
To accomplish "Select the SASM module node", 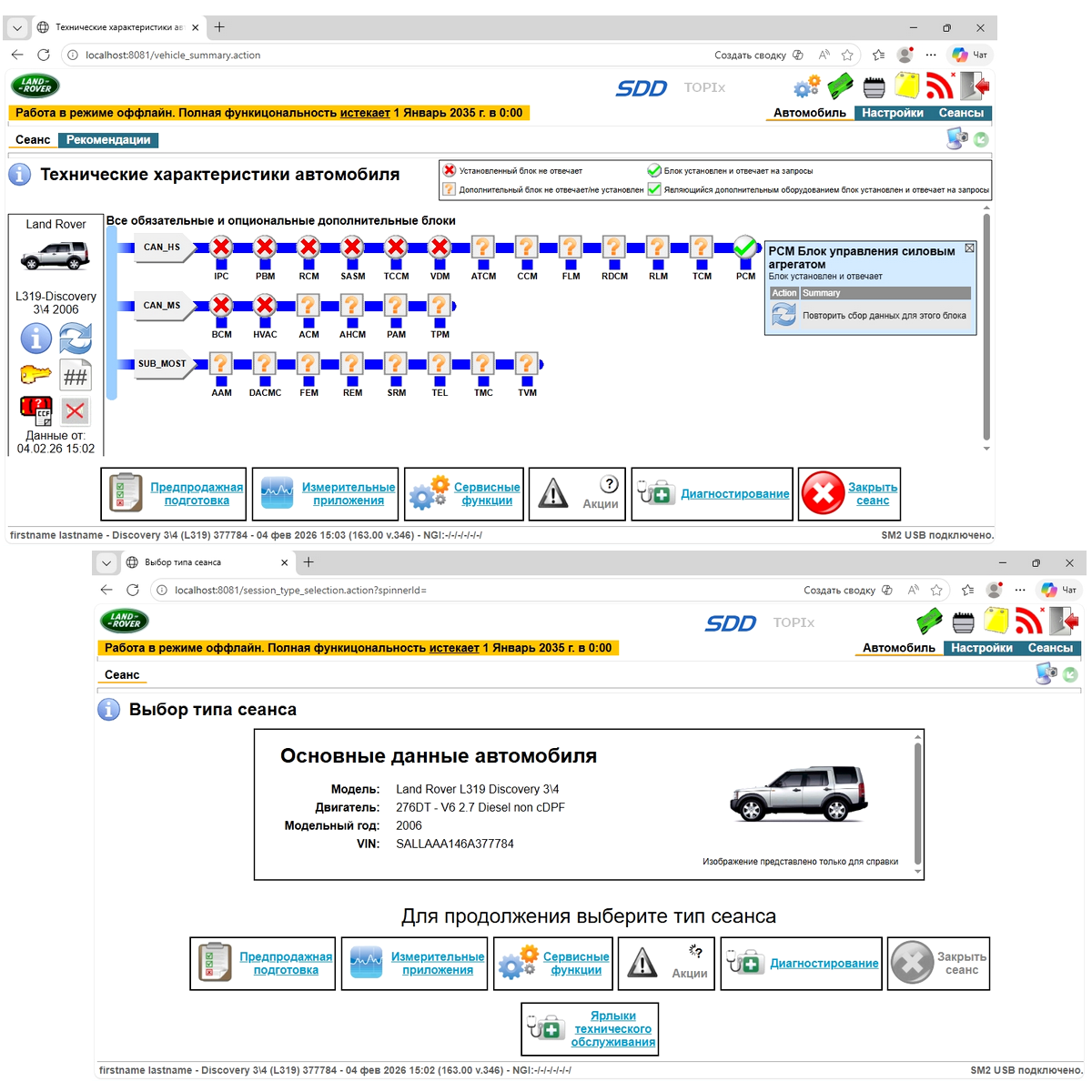I will pos(352,247).
